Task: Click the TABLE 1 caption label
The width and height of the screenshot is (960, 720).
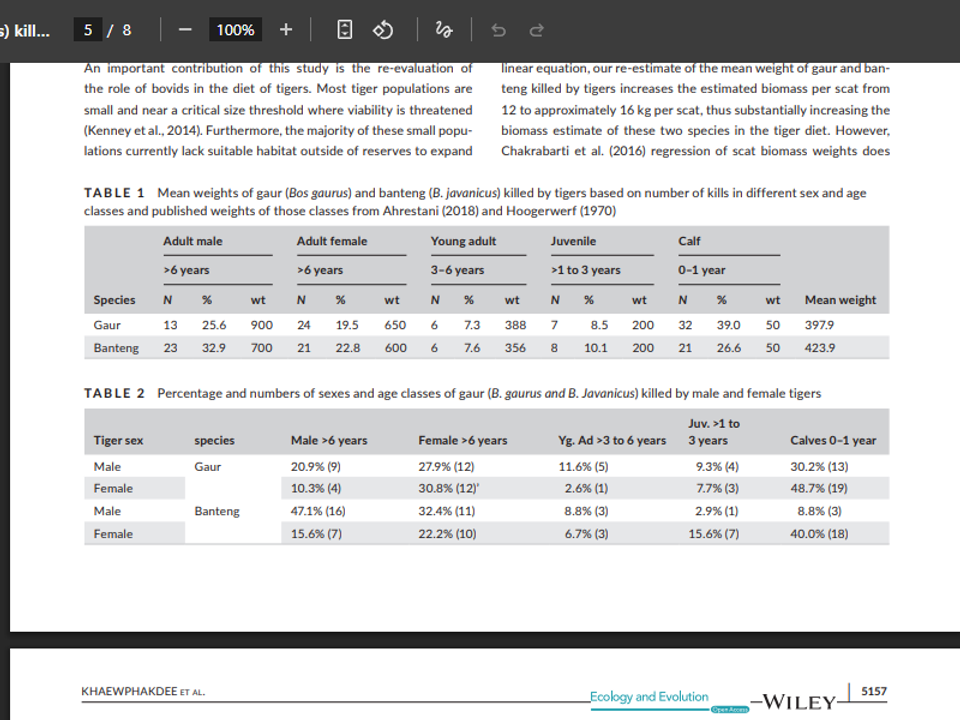Action: pyautogui.click(x=114, y=193)
